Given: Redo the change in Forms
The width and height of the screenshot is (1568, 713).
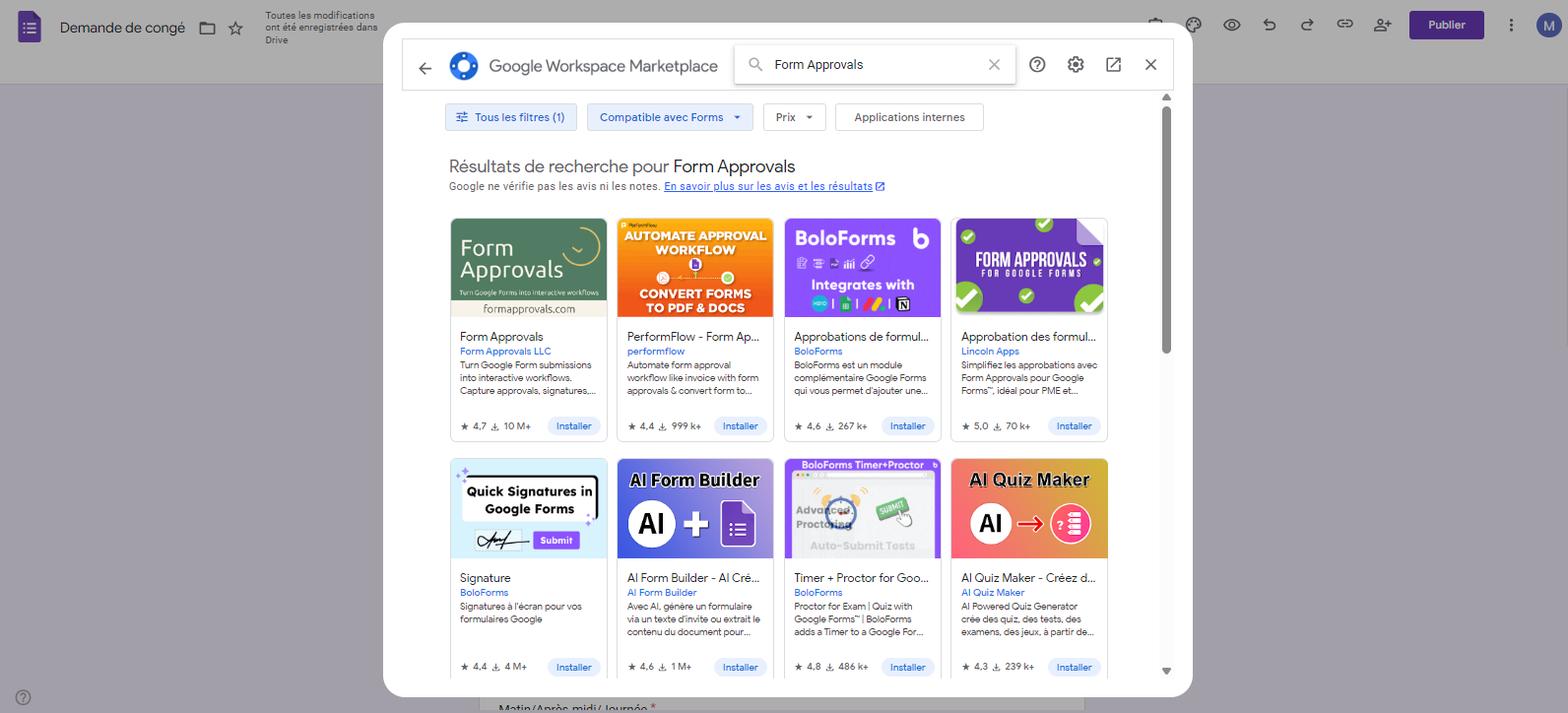Looking at the screenshot, I should click(x=1307, y=25).
